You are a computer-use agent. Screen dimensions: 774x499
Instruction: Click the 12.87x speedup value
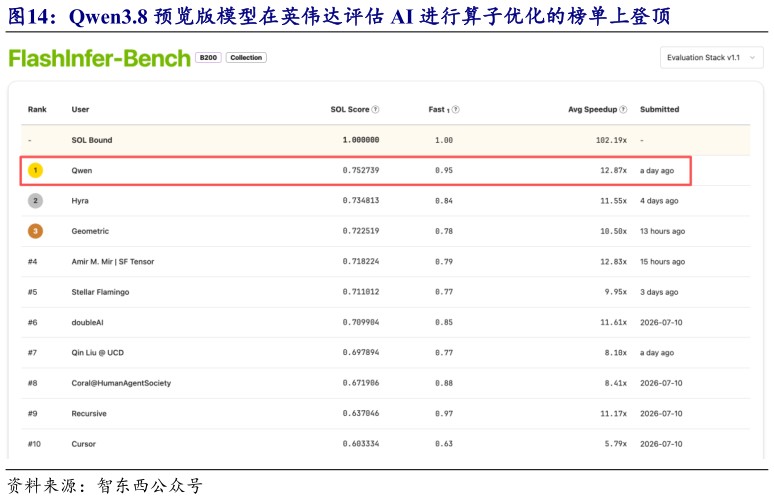pos(614,170)
